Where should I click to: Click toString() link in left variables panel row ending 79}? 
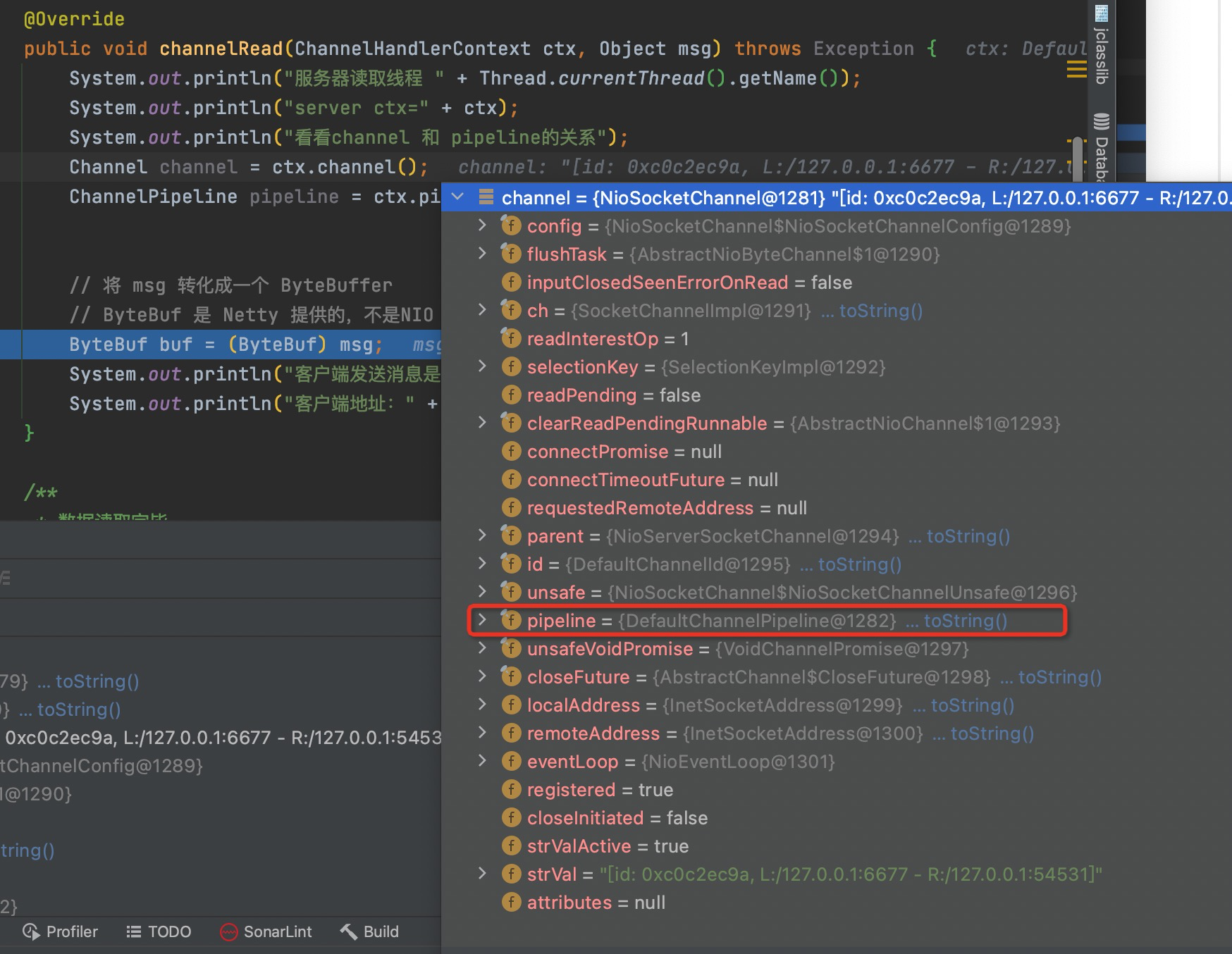point(97,681)
